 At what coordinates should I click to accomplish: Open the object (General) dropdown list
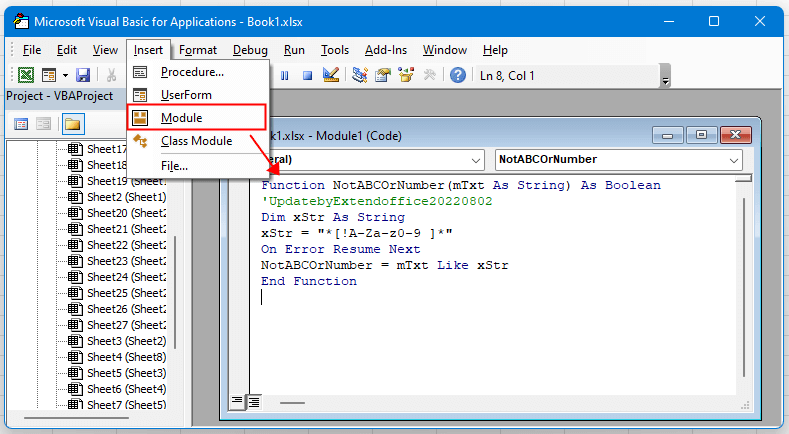[x=474, y=159]
